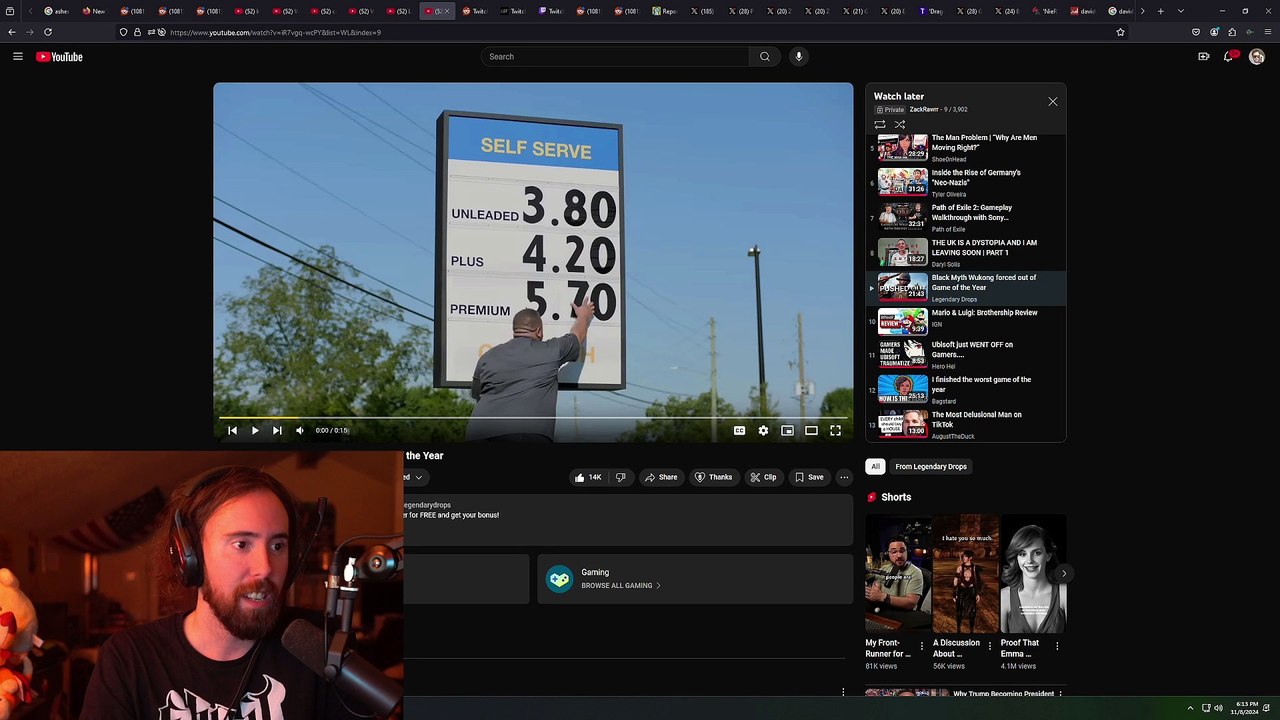Toggle closed captions on the video
Viewport: 1280px width, 720px height.
point(739,431)
